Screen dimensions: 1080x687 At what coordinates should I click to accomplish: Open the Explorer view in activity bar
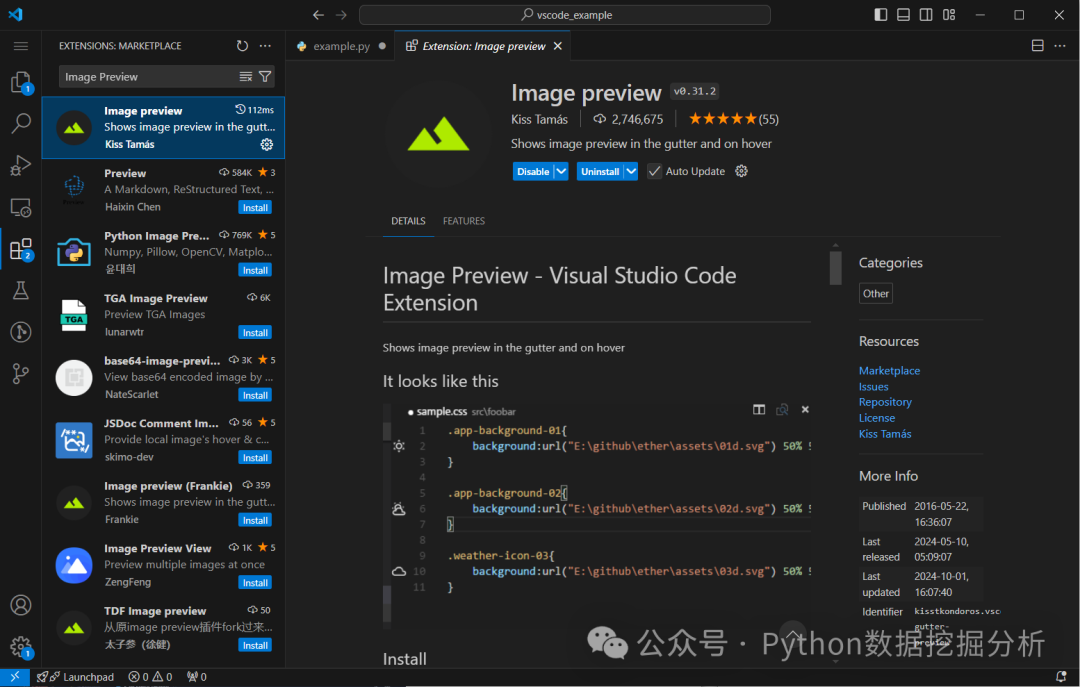click(x=21, y=83)
